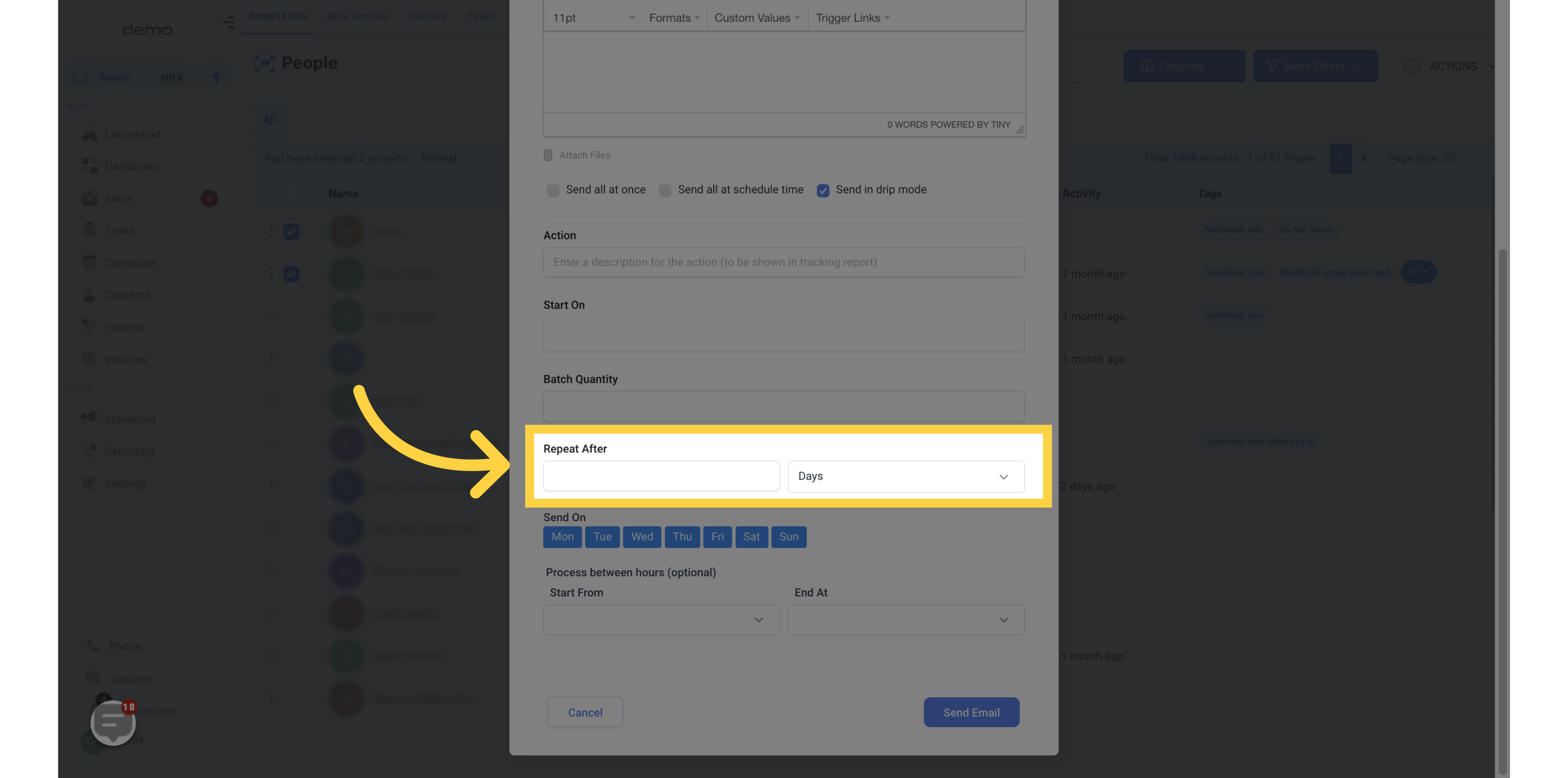Click the Start On date field
This screenshot has width=1568, height=778.
[783, 334]
